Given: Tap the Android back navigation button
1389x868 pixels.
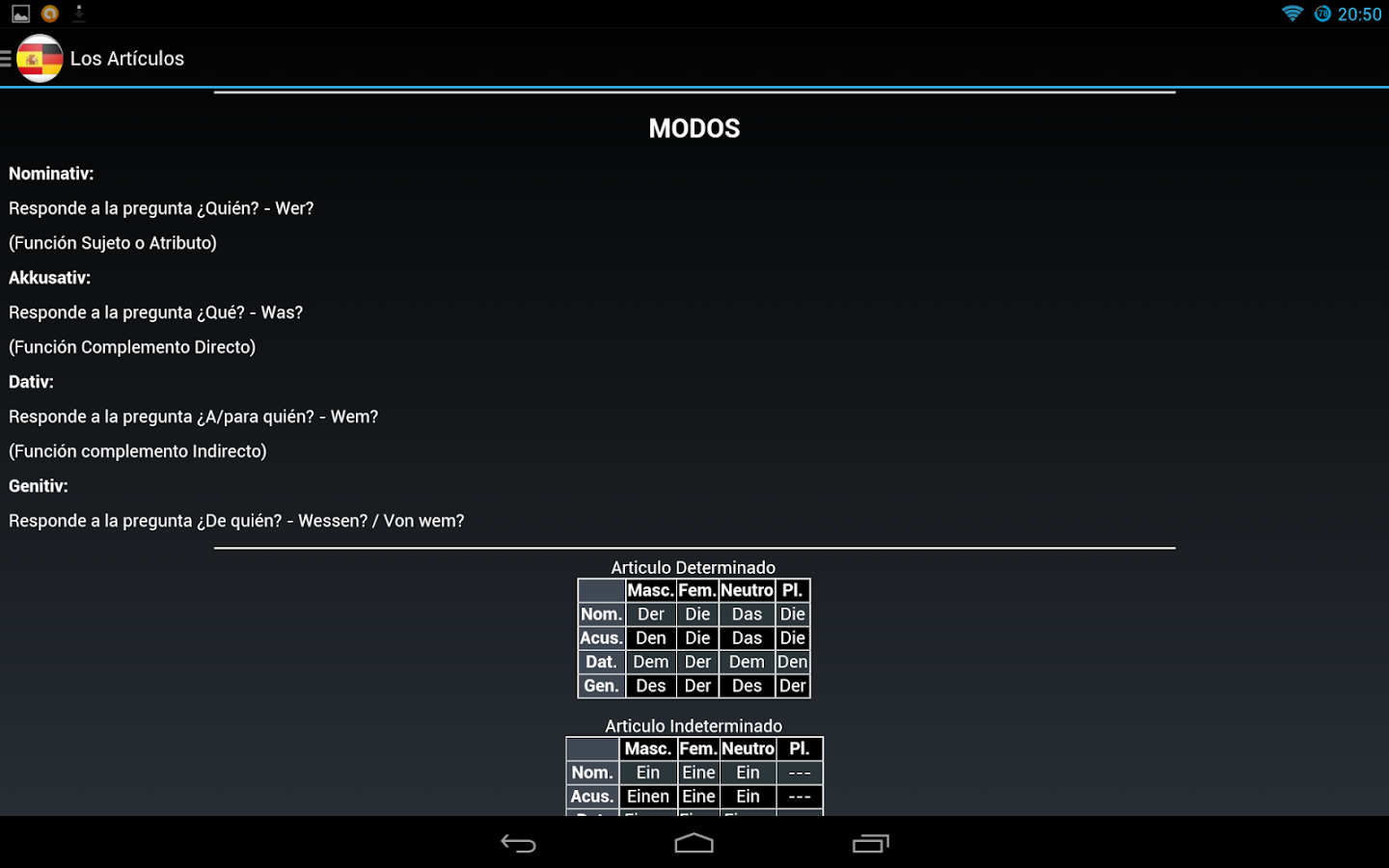Looking at the screenshot, I should click(518, 844).
